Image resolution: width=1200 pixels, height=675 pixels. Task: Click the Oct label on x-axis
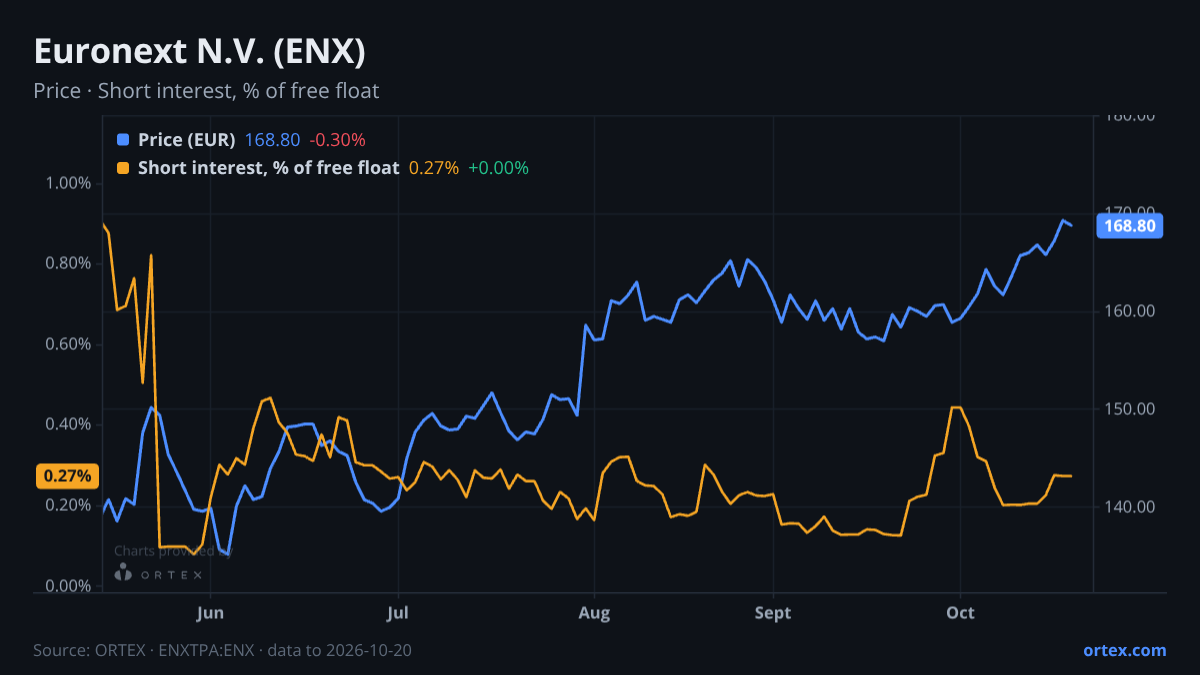click(x=960, y=612)
